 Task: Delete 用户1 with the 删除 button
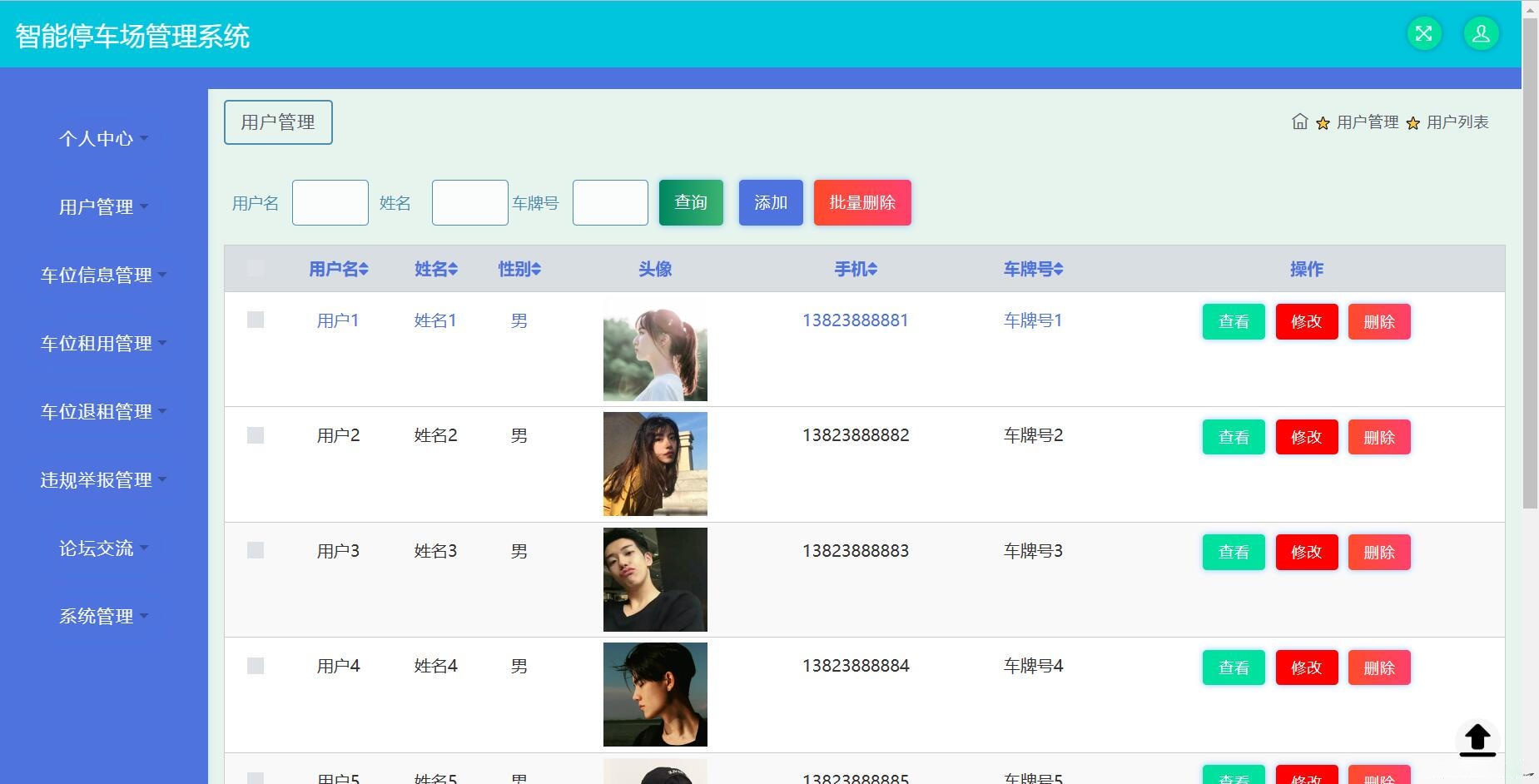point(1379,322)
